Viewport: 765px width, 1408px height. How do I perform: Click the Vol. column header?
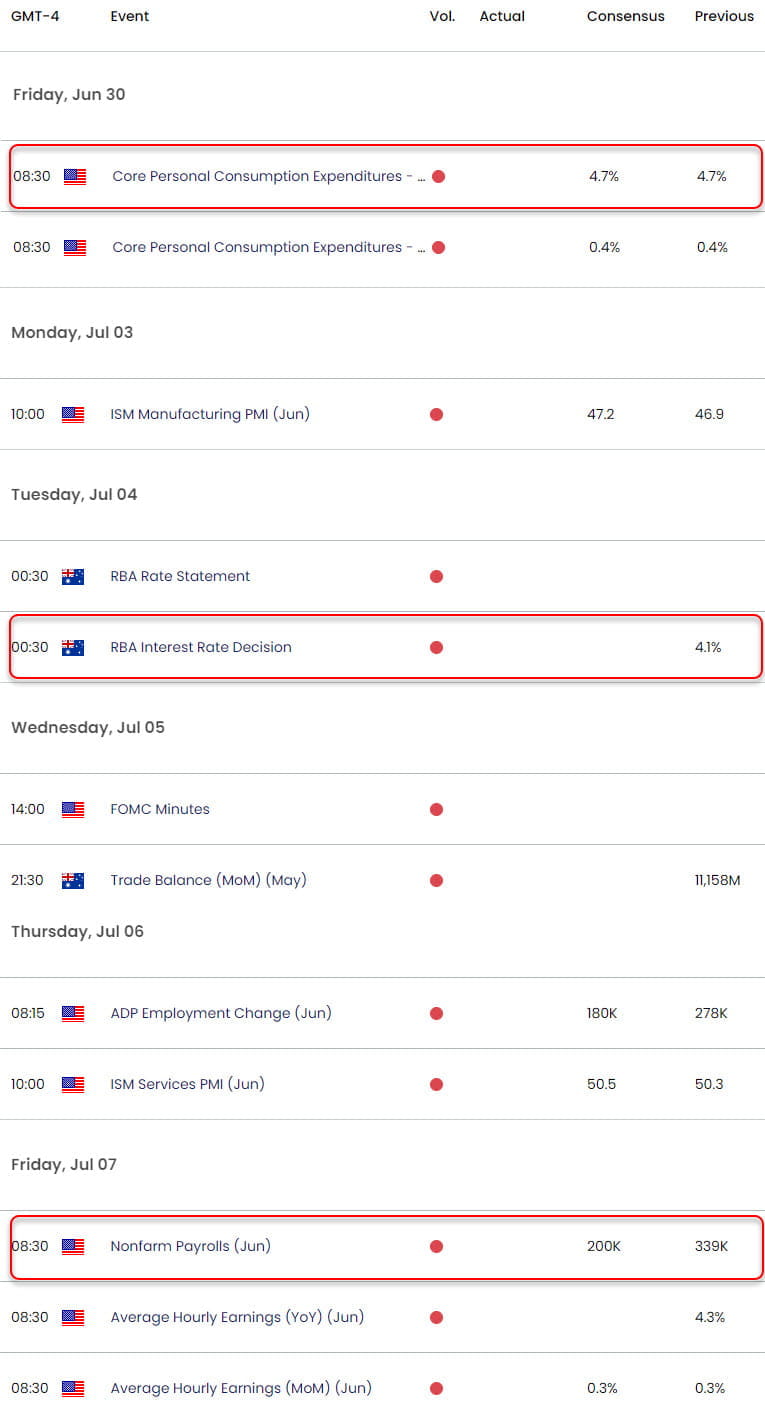[442, 16]
